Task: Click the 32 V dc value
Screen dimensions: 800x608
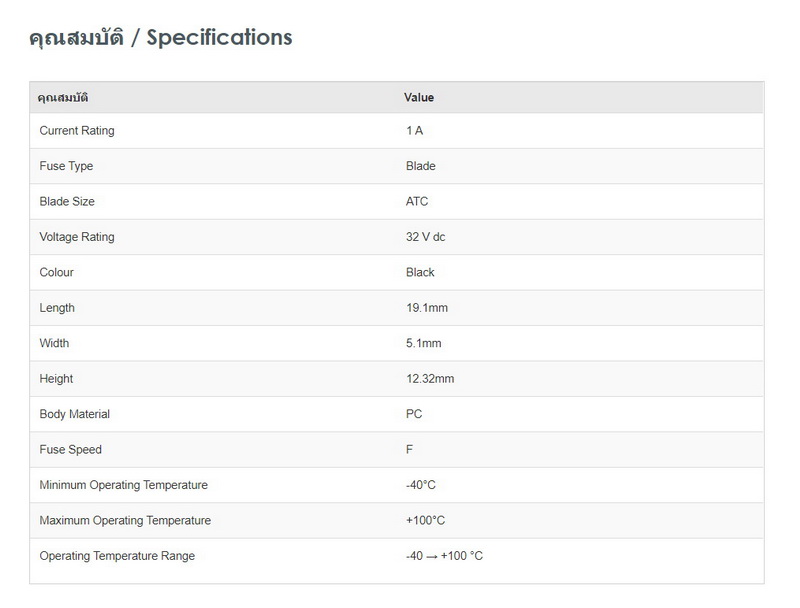Action: [426, 237]
